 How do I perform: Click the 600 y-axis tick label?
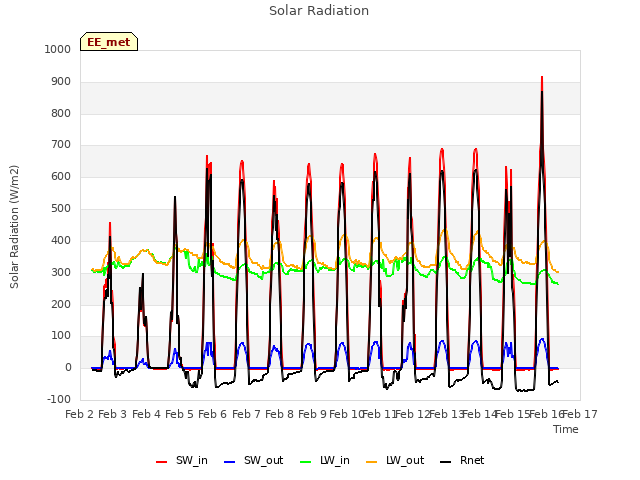click(61, 177)
